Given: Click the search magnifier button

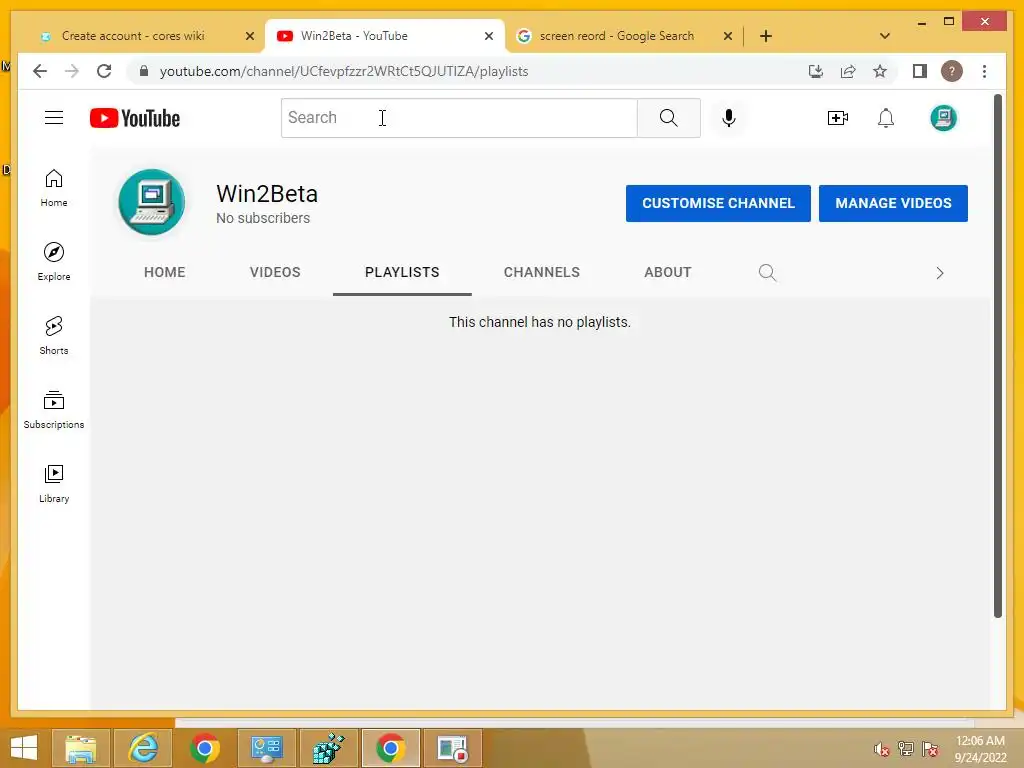Looking at the screenshot, I should pos(668,118).
